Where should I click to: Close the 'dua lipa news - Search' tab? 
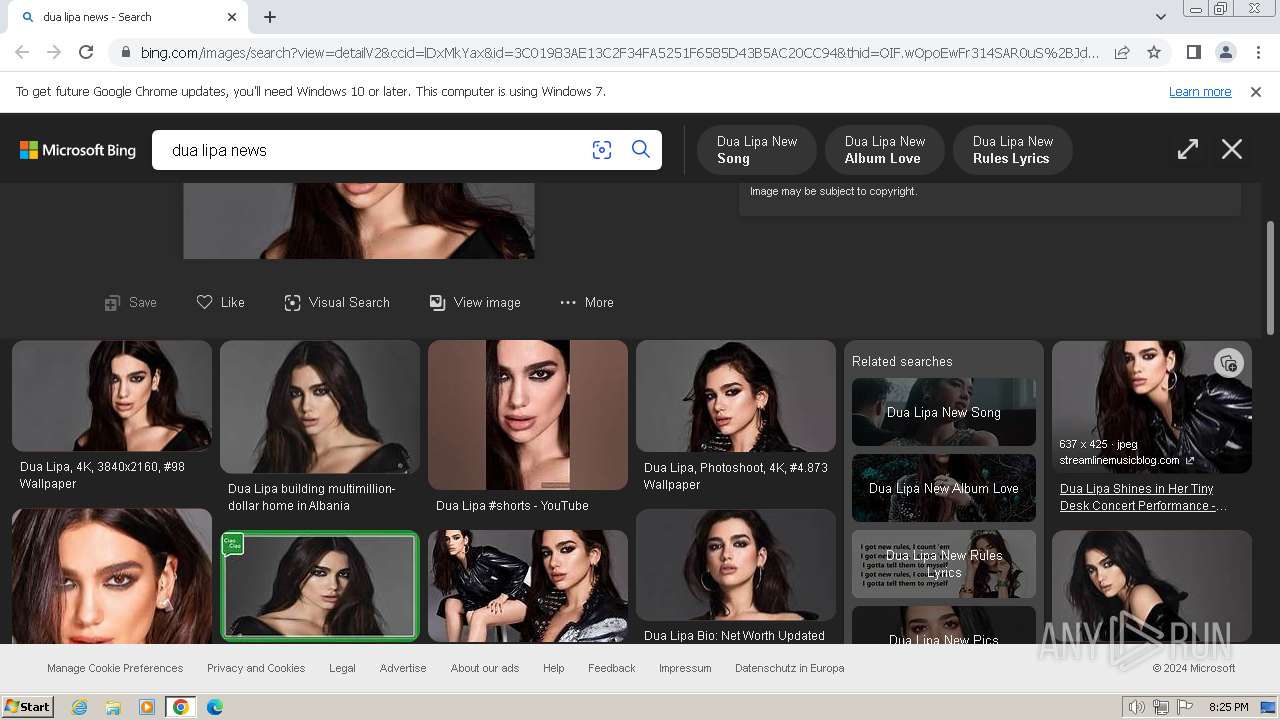(x=232, y=17)
